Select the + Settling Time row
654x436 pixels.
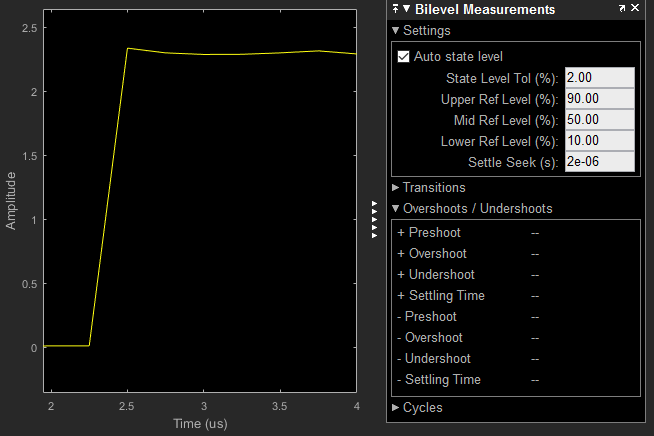pos(516,295)
